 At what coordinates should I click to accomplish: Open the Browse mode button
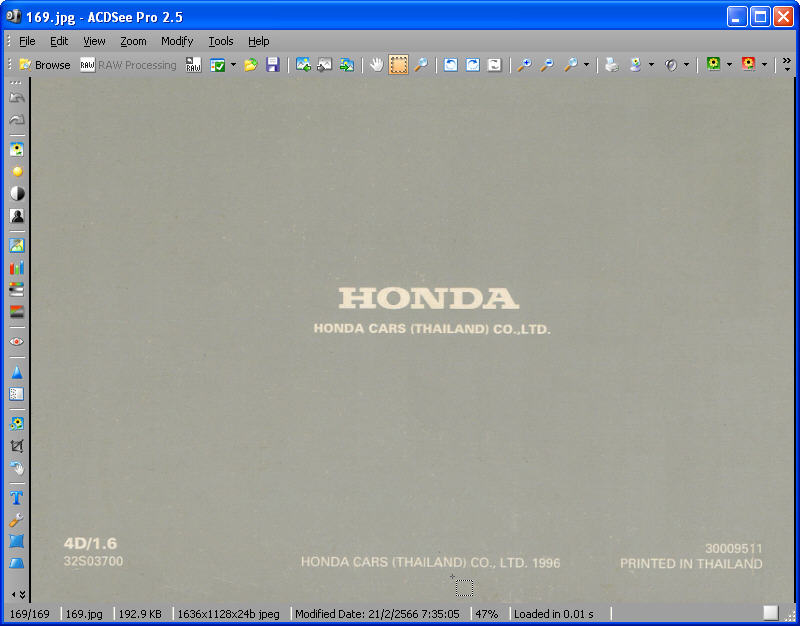45,65
